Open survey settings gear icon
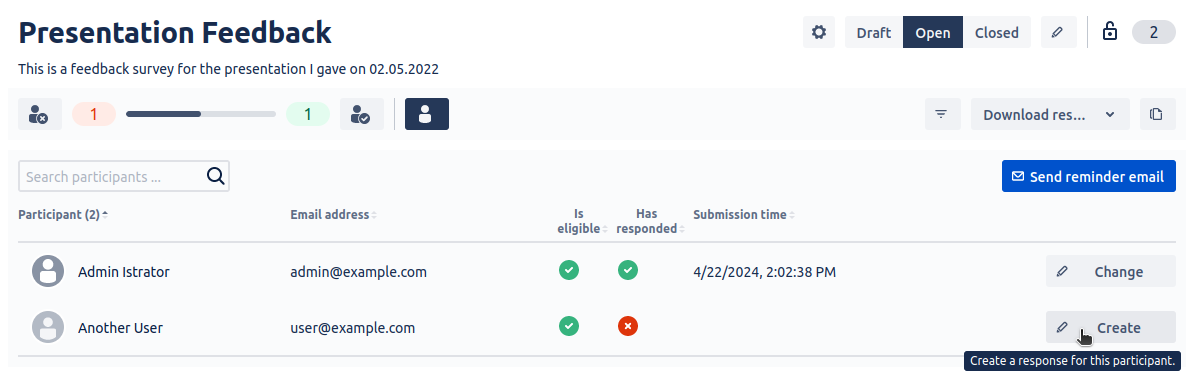1198x372 pixels. click(819, 32)
